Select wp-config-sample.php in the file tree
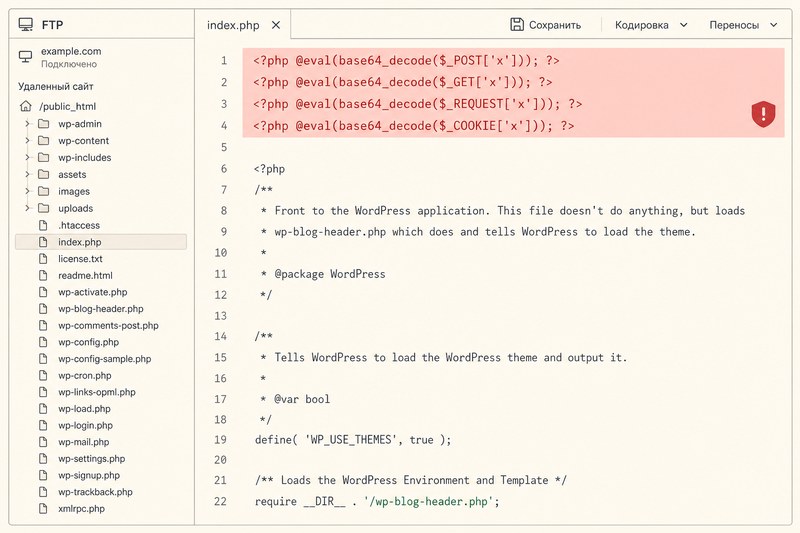This screenshot has height=533, width=800. pos(105,359)
